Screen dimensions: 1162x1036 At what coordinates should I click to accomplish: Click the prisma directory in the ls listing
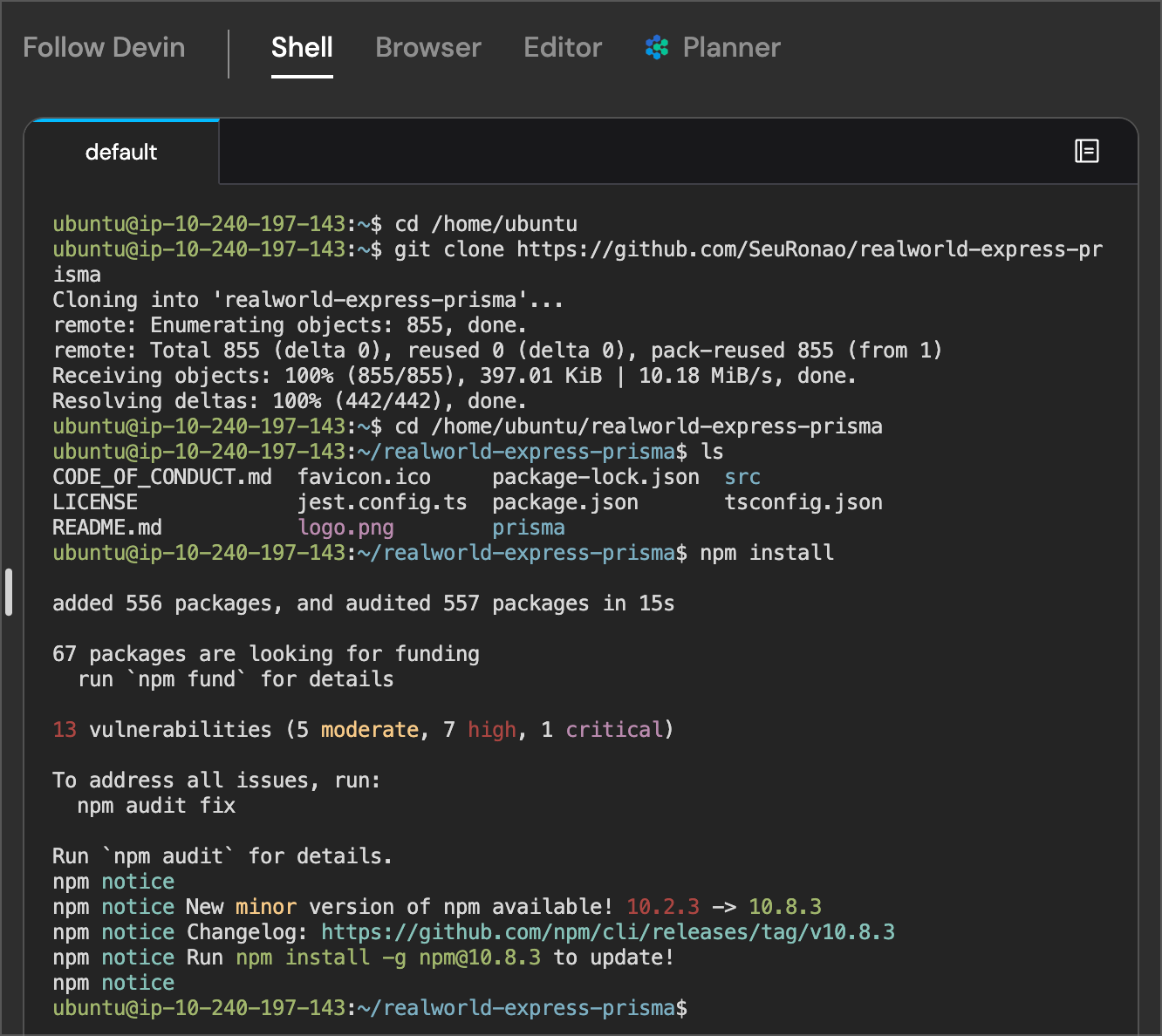point(529,528)
